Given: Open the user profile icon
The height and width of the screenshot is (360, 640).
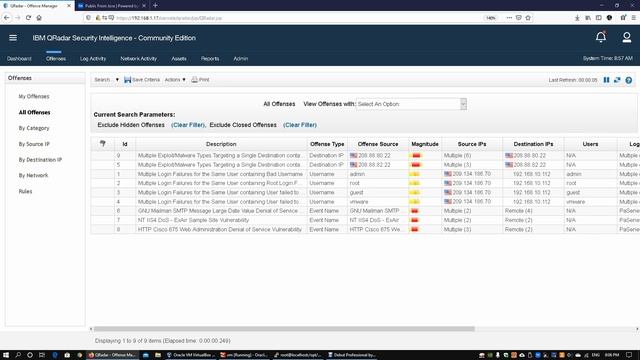Looking at the screenshot, I should 627,38.
